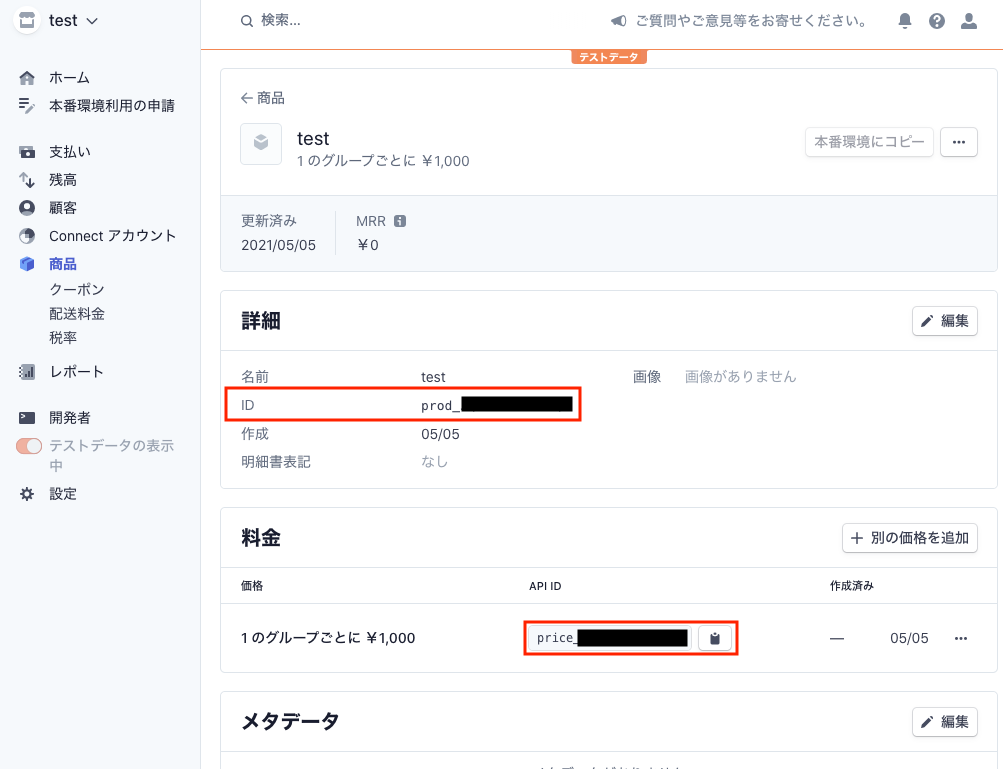Expand the test workspace switcher dropdown
This screenshot has height=769, width=1003.
(x=57, y=20)
